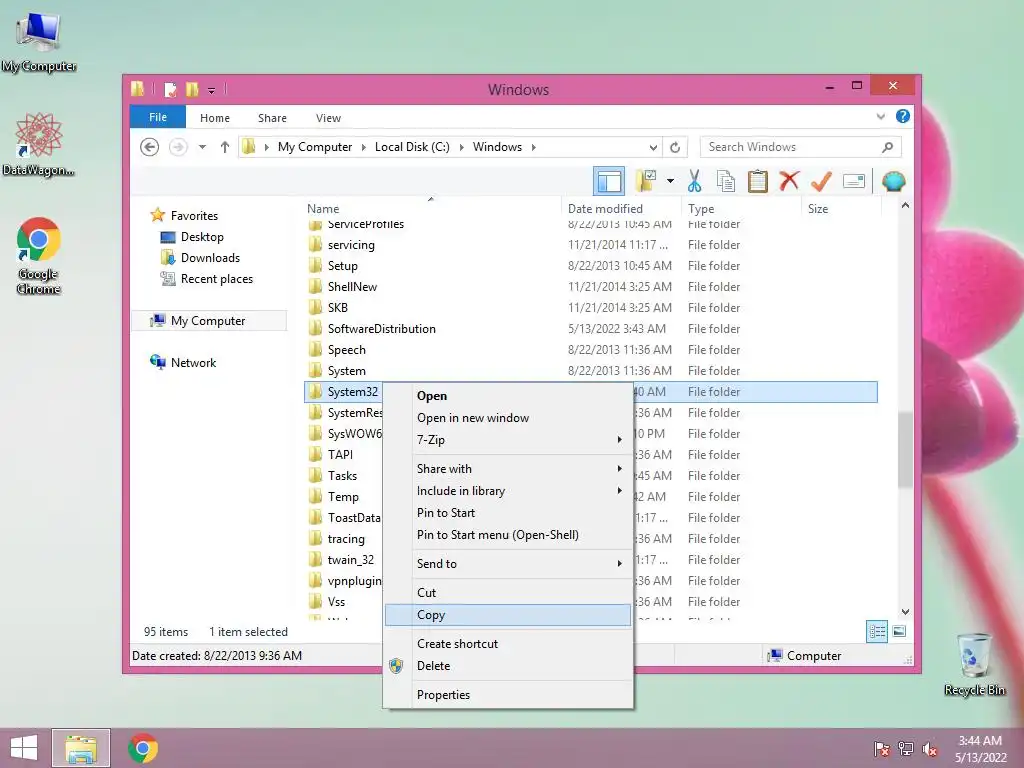Expand the 7-Zip submenu
Image resolution: width=1024 pixels, height=768 pixels.
point(507,440)
